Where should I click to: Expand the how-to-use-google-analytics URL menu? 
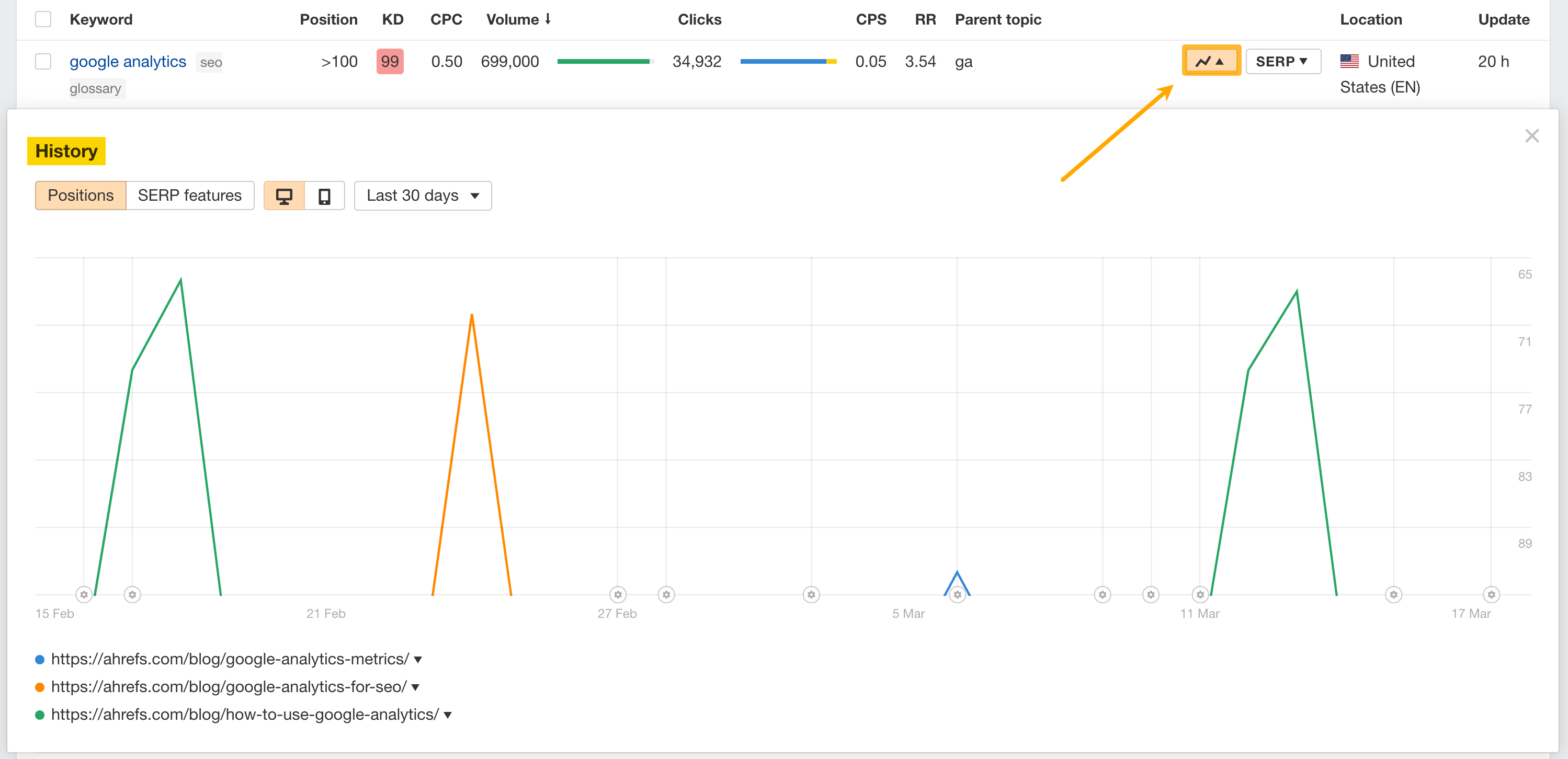[x=447, y=715]
